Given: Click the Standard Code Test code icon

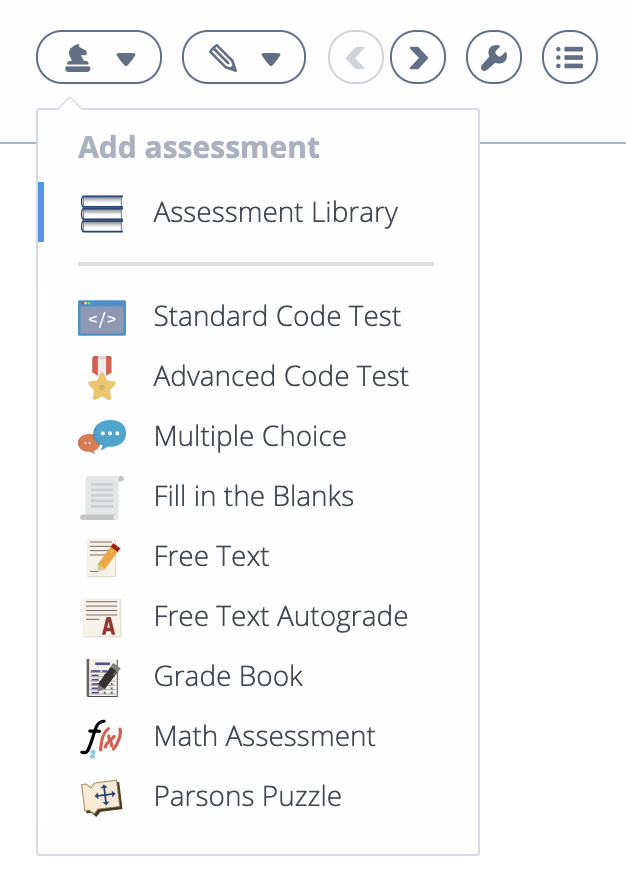Looking at the screenshot, I should 102,318.
